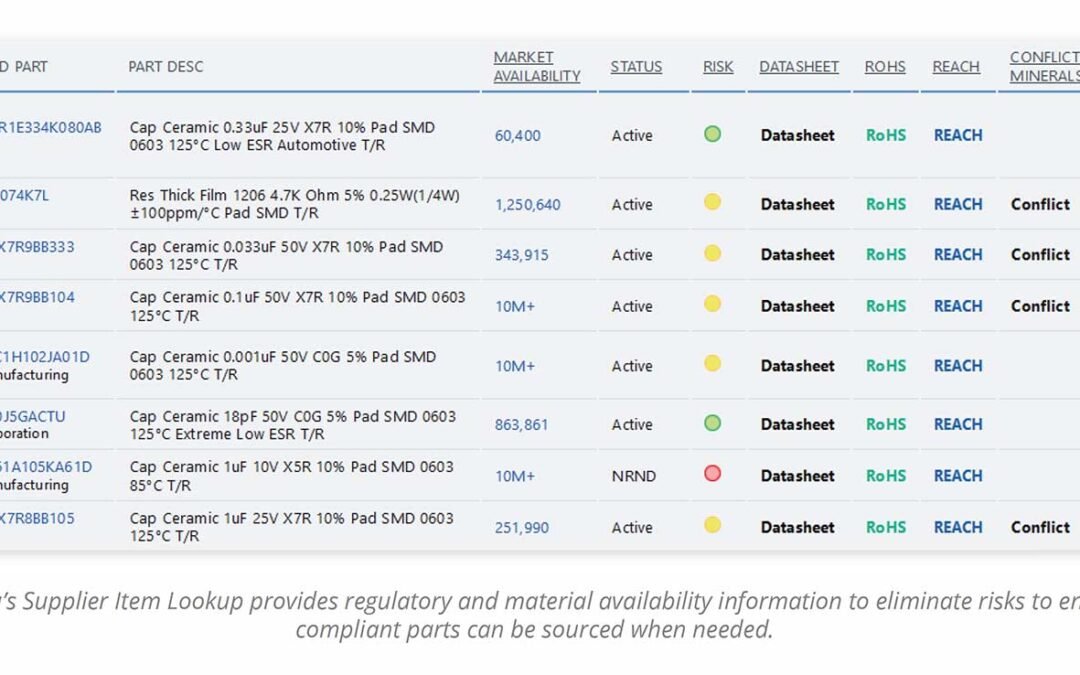Open REACH link for 1uF 25V capacitor

click(958, 527)
